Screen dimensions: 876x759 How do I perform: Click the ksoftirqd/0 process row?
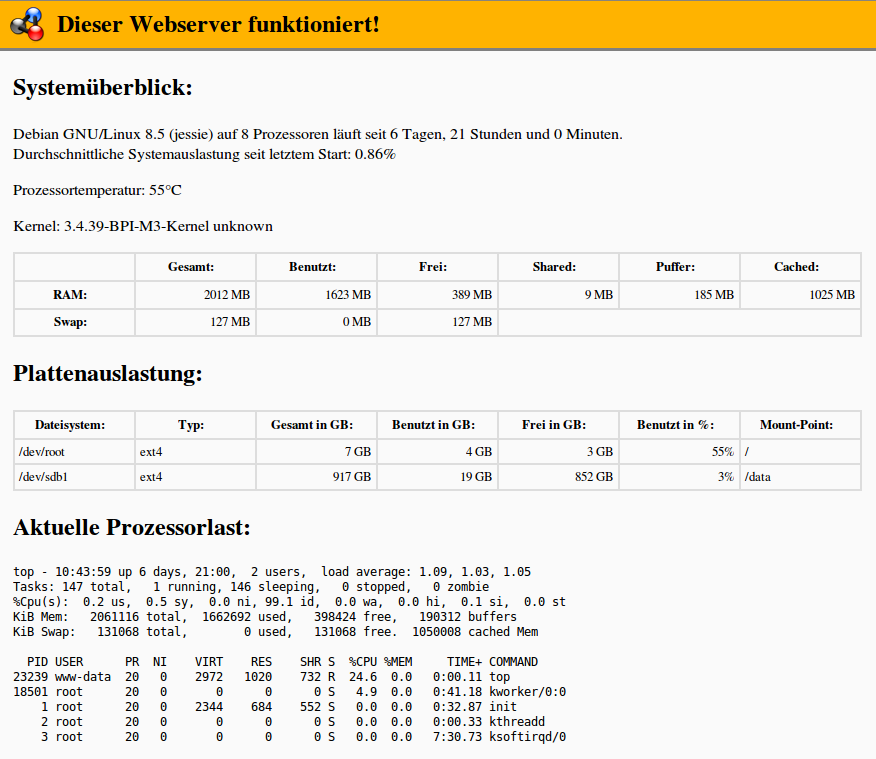290,737
